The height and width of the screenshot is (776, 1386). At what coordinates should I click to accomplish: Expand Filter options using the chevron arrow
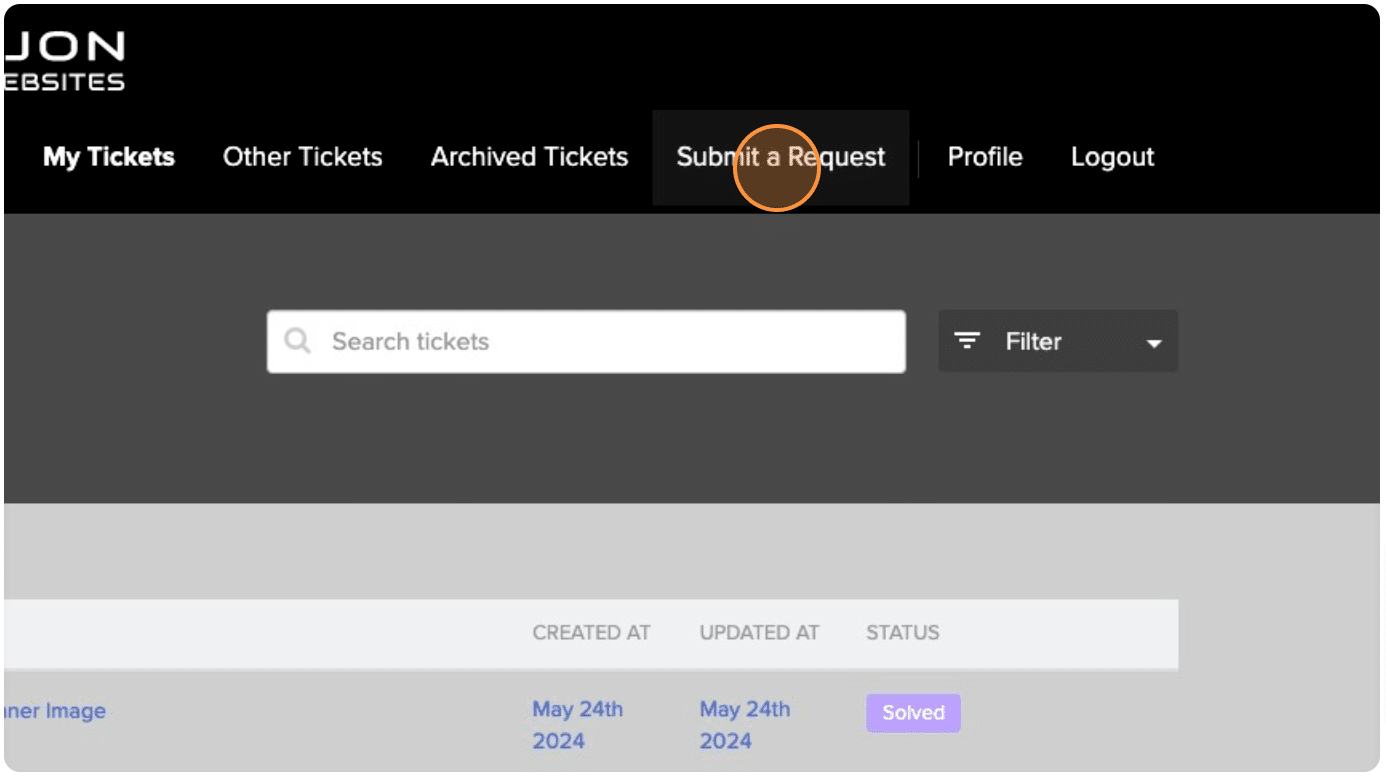pos(1155,343)
